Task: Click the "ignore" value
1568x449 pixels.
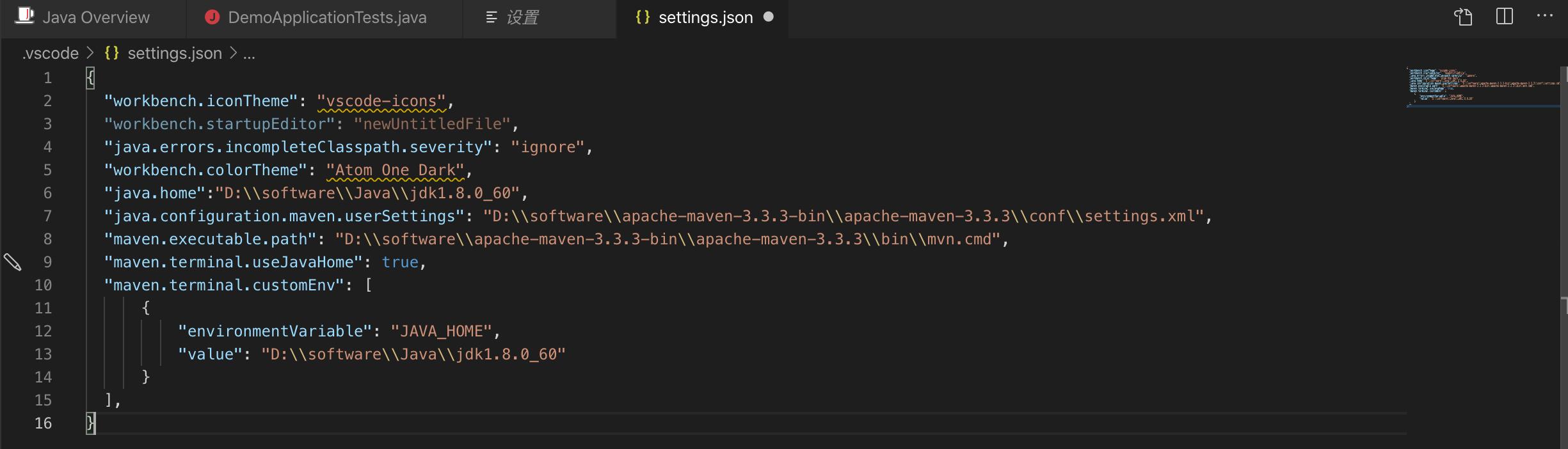Action: [x=548, y=147]
